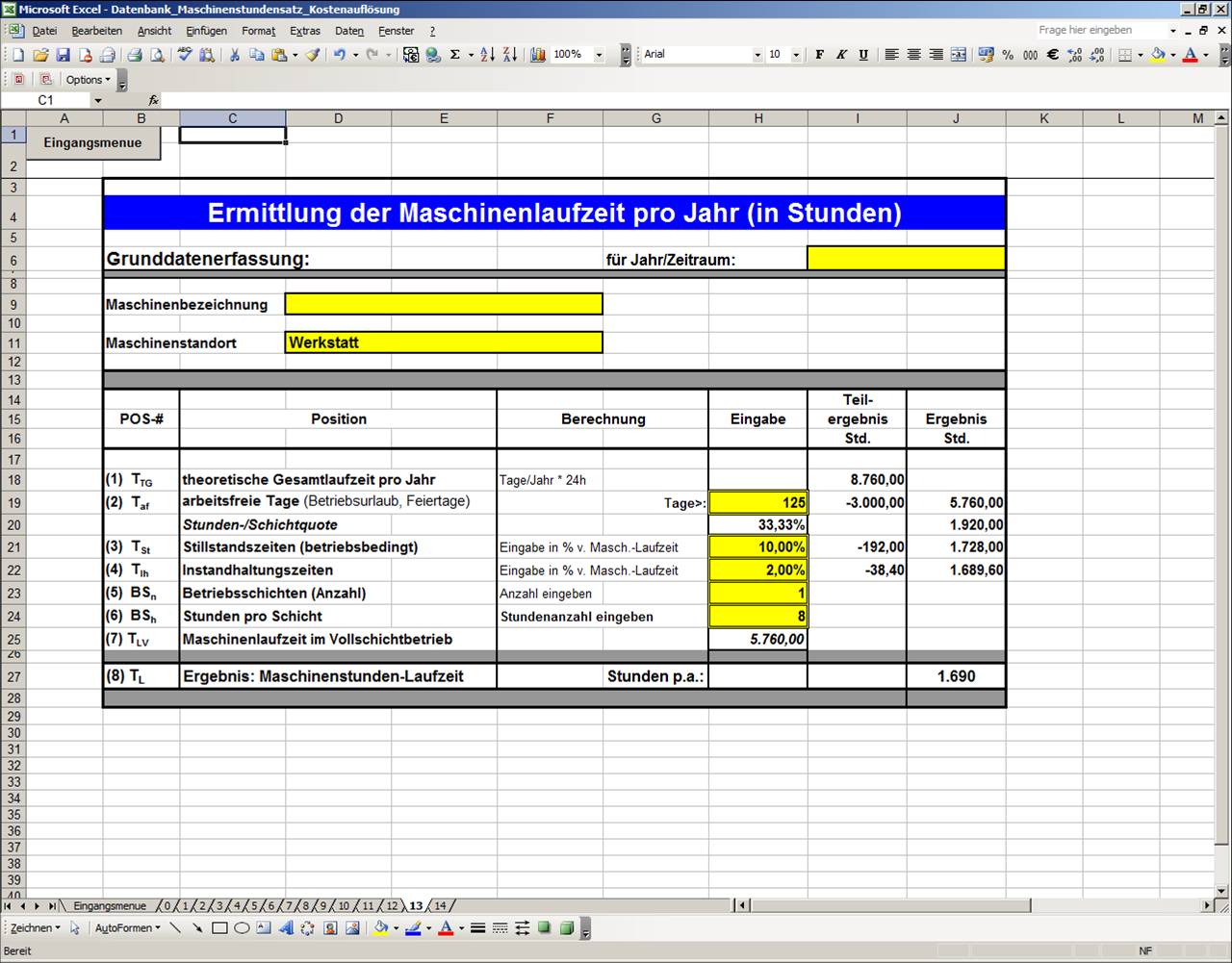Image resolution: width=1232 pixels, height=963 pixels.
Task: Click the Save disk icon
Action: click(63, 55)
